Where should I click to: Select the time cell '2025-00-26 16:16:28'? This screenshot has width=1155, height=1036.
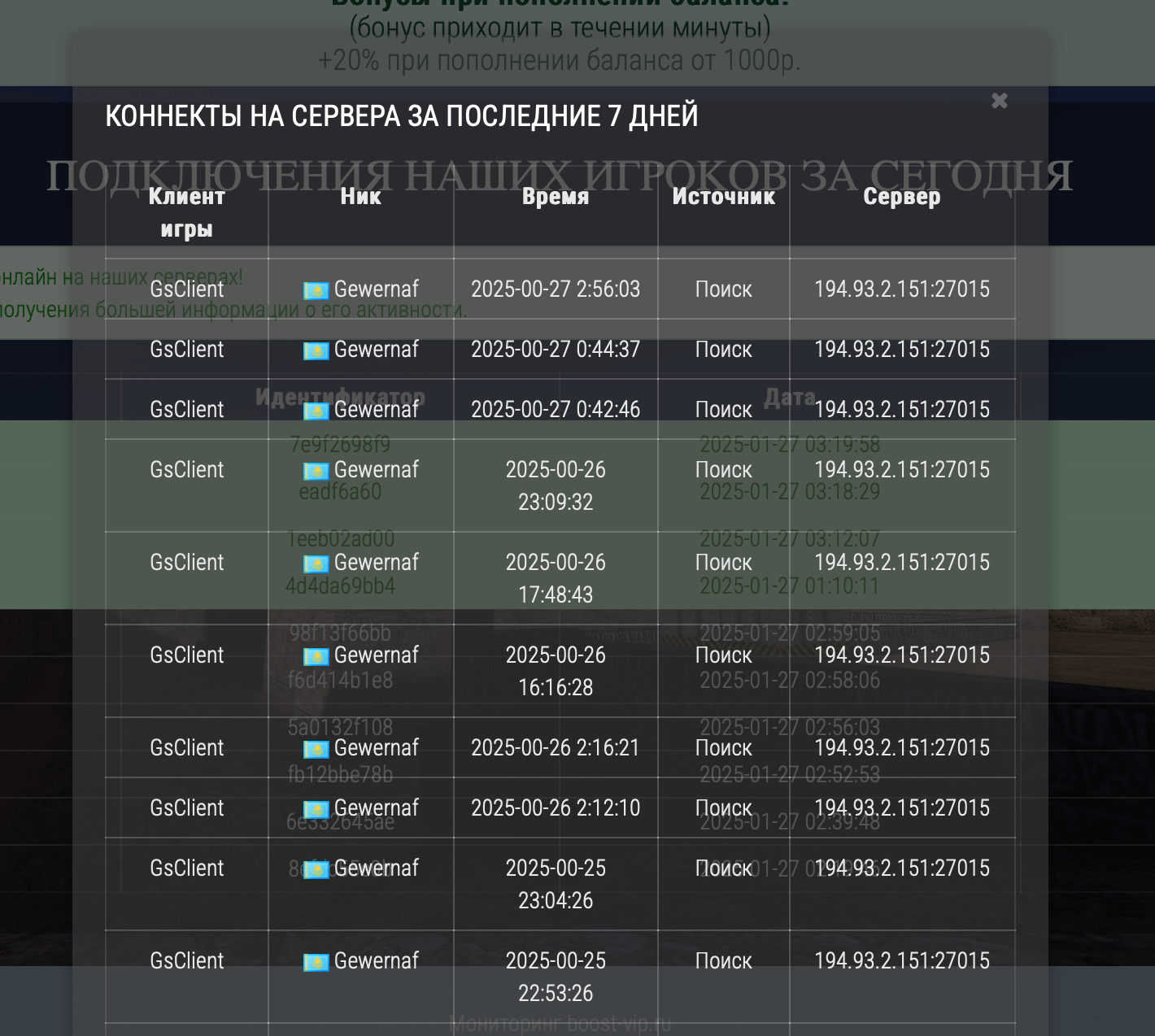pyautogui.click(x=556, y=671)
